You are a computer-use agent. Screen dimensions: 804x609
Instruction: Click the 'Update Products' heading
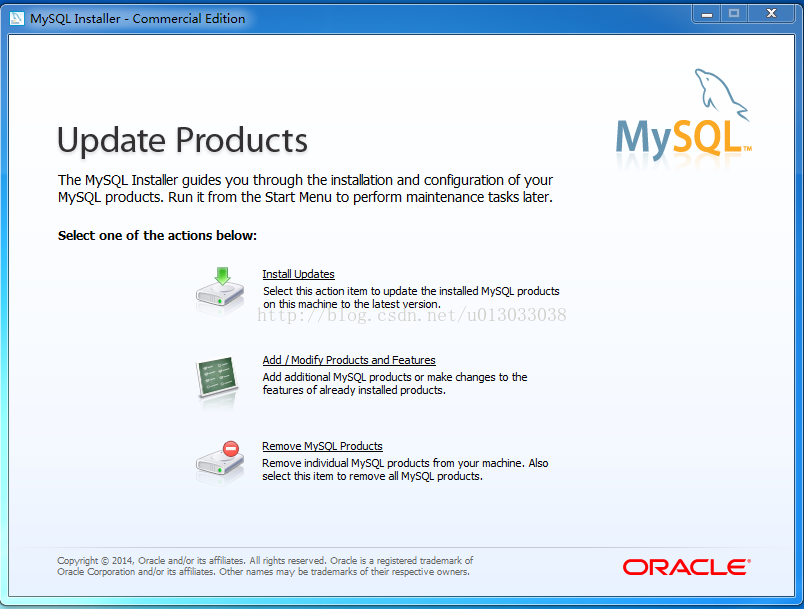[x=182, y=140]
